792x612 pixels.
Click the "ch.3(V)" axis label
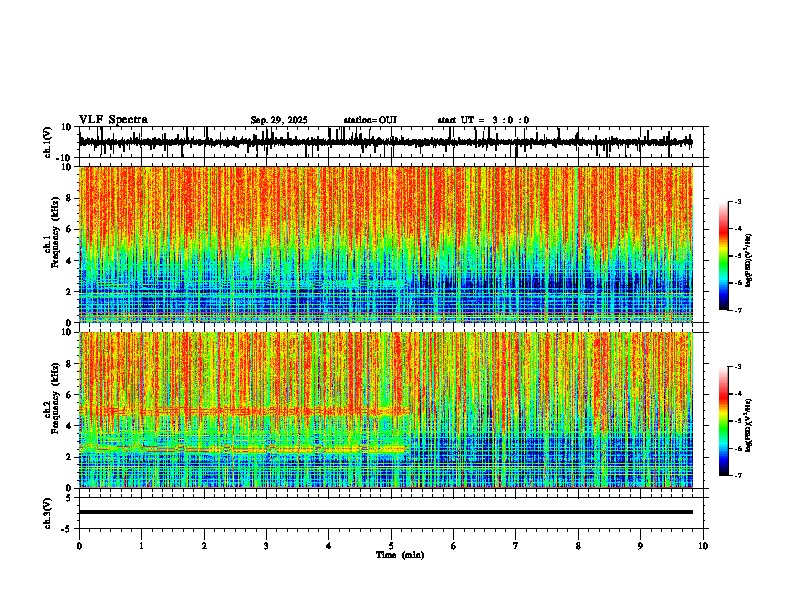48,514
